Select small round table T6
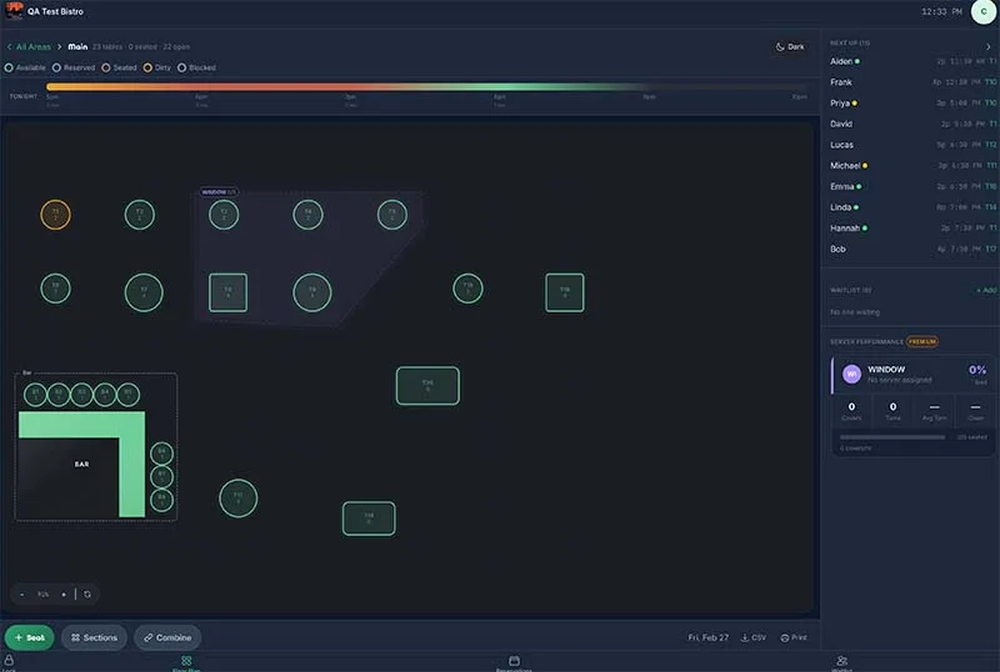The width and height of the screenshot is (1000, 672). 55,289
